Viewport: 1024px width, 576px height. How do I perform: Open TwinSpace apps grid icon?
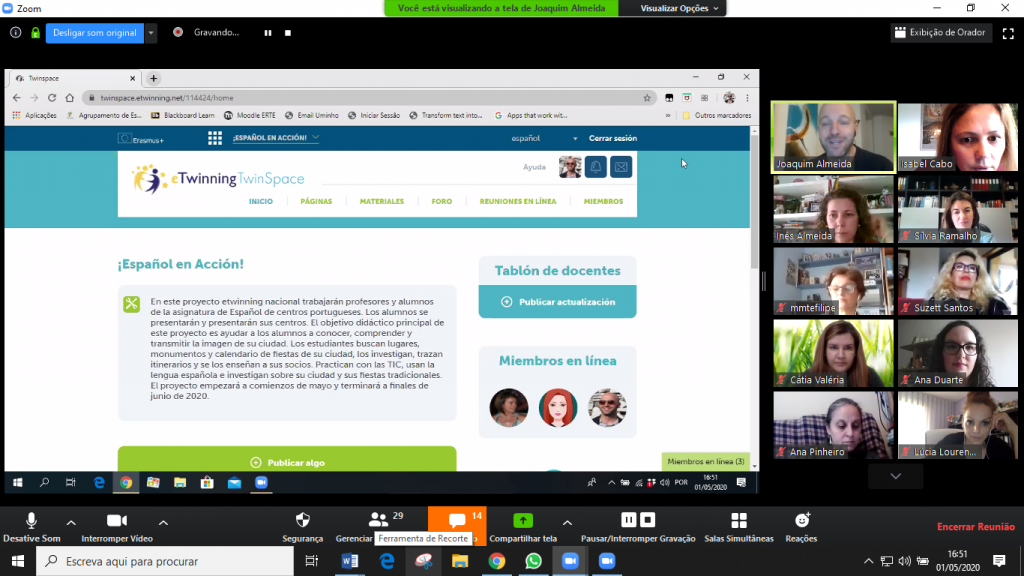coord(215,138)
